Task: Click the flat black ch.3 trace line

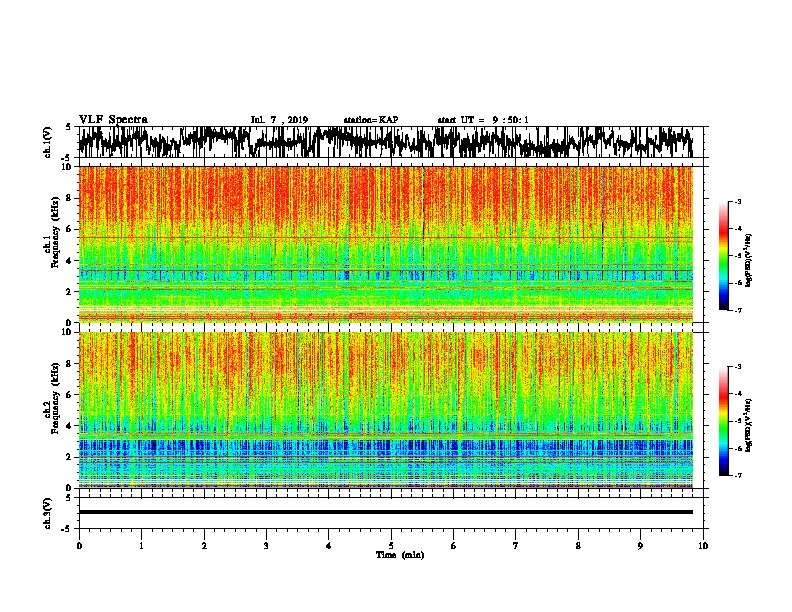Action: (x=385, y=512)
